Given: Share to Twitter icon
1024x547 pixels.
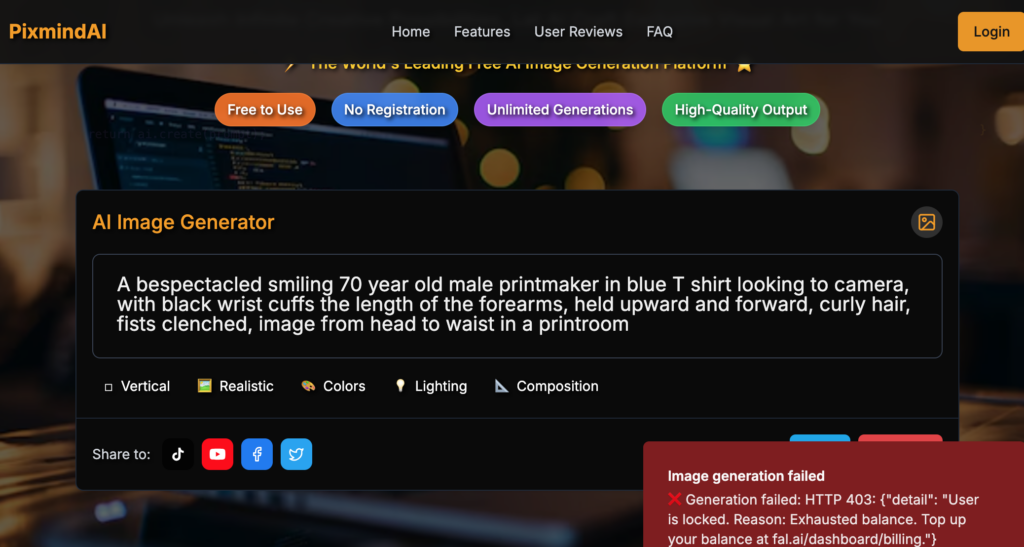Looking at the screenshot, I should pos(296,454).
